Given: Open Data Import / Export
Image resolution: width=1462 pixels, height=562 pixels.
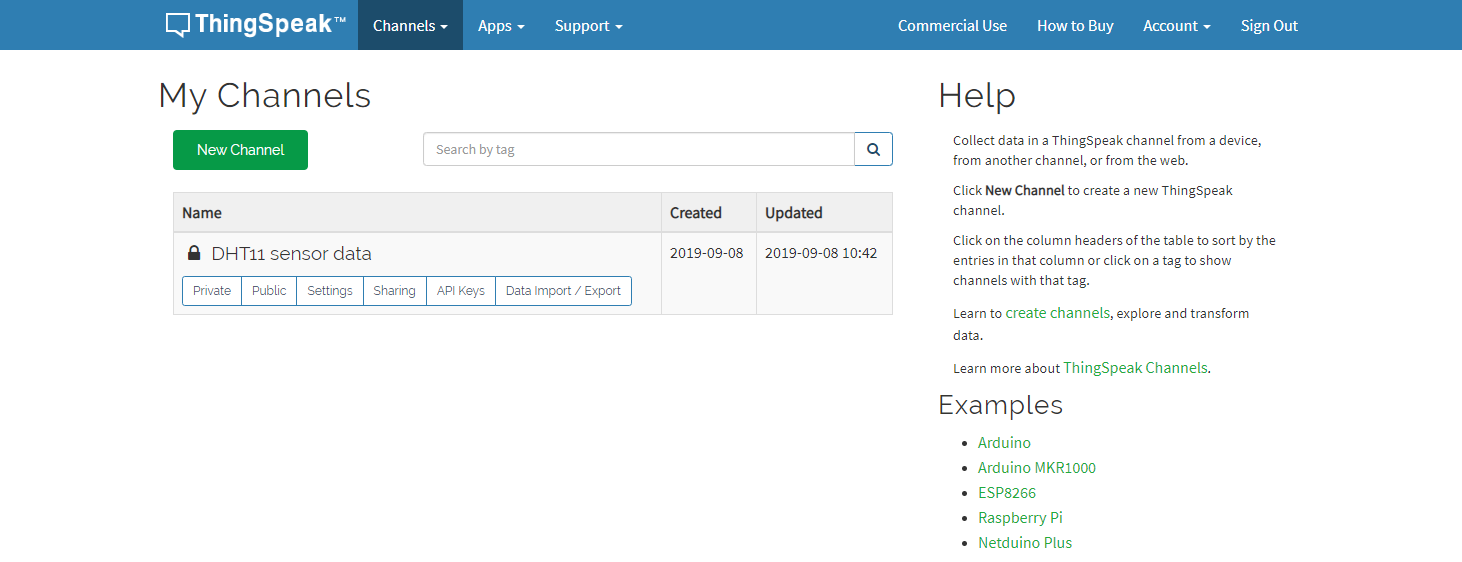Looking at the screenshot, I should [x=563, y=291].
